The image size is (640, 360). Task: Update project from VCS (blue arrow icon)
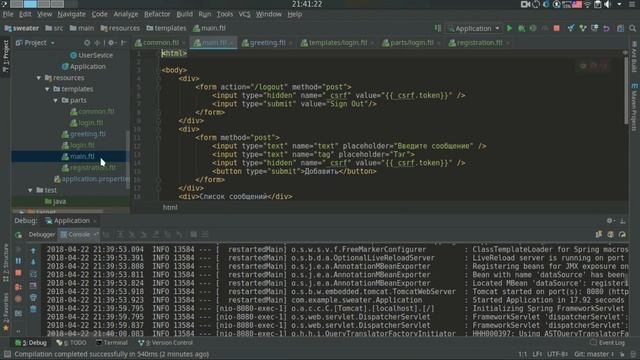tap(571, 28)
